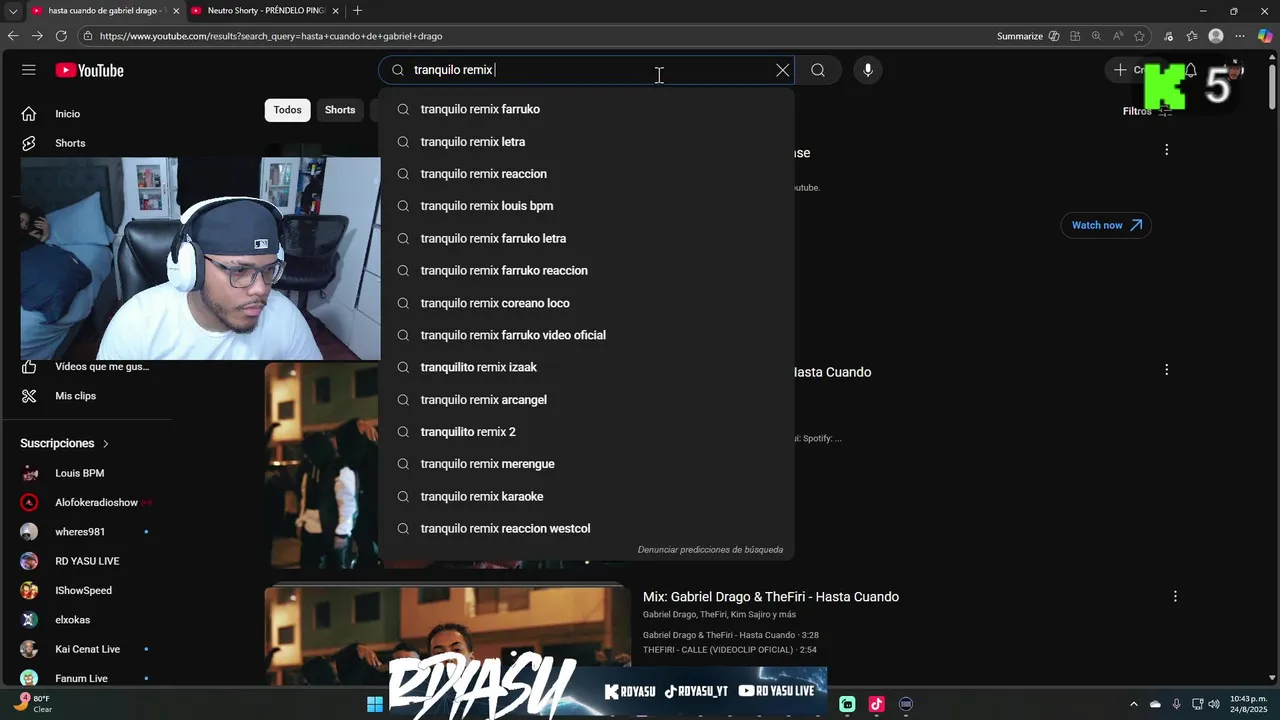Open the Filtros search filters
This screenshot has width=1280, height=720.
[1146, 111]
